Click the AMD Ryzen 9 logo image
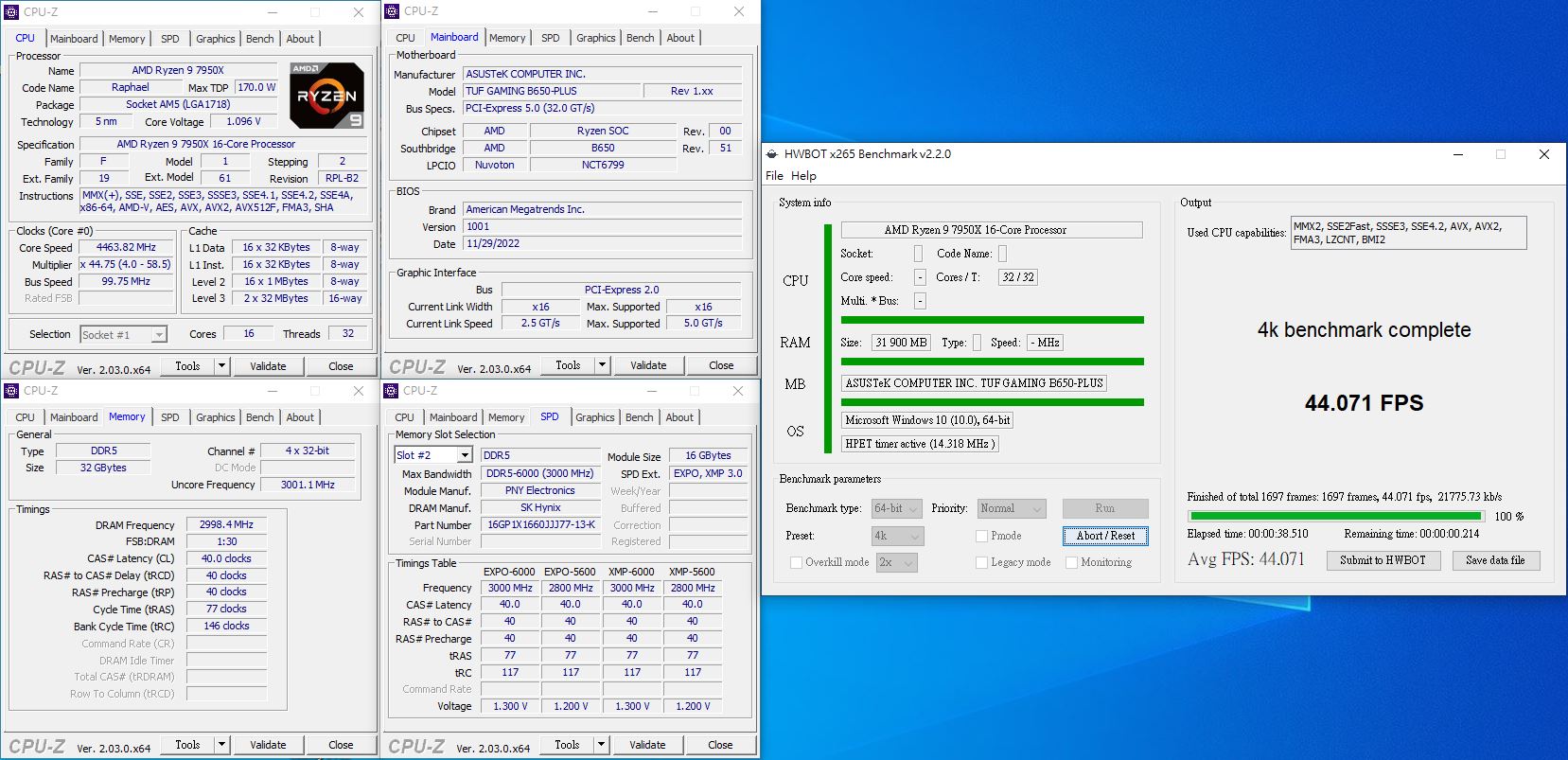Viewport: 1568px width, 760px height. [326, 96]
